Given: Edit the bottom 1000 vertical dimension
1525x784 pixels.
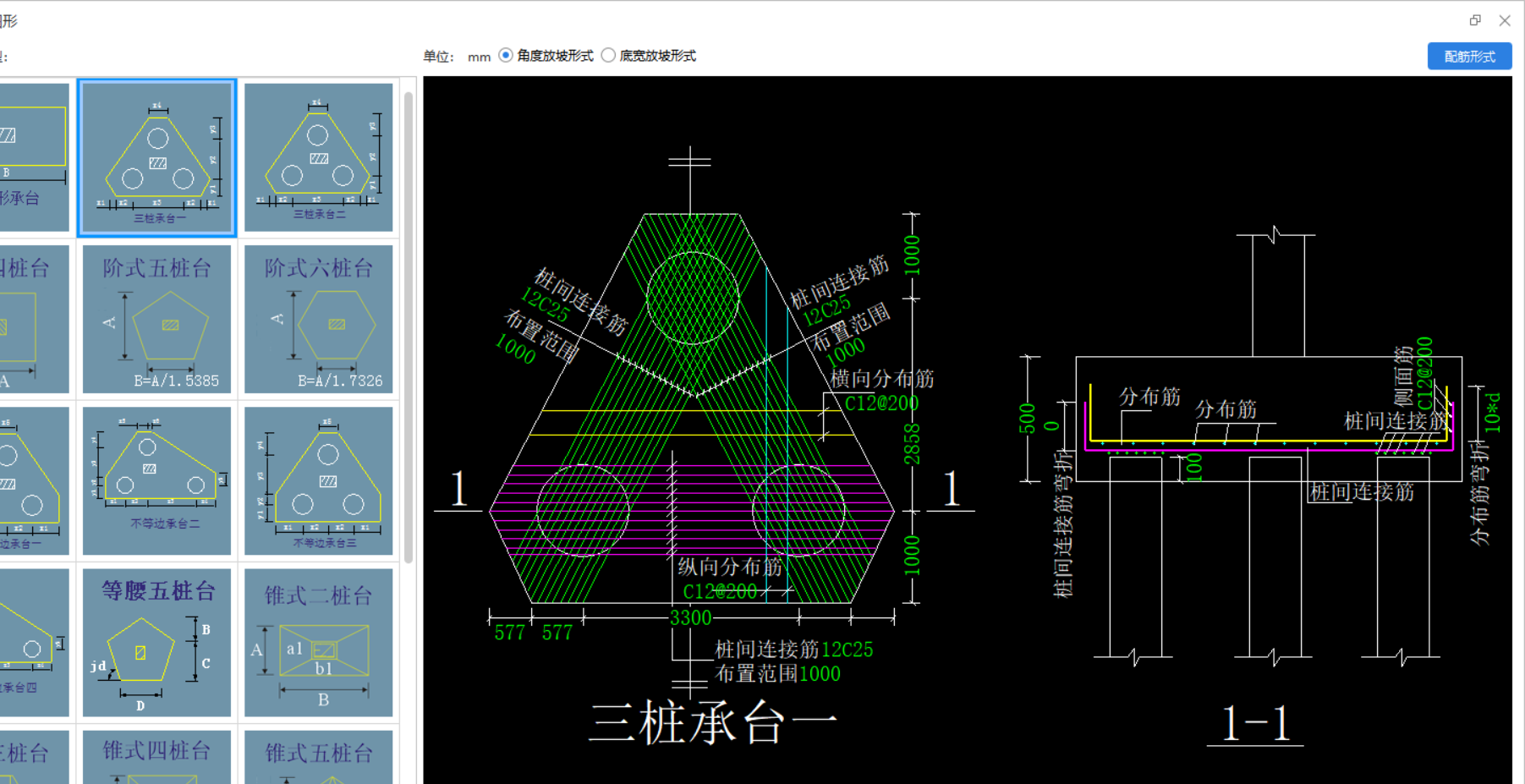Looking at the screenshot, I should tap(912, 556).
